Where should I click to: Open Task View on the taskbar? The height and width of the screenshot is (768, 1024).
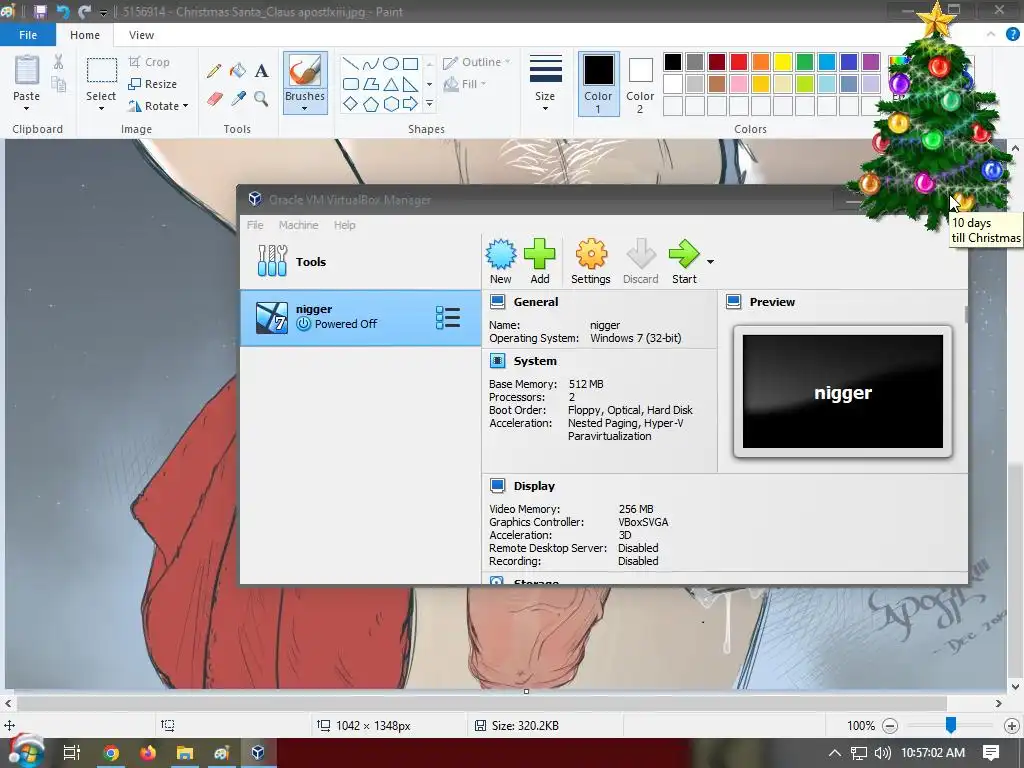72,753
